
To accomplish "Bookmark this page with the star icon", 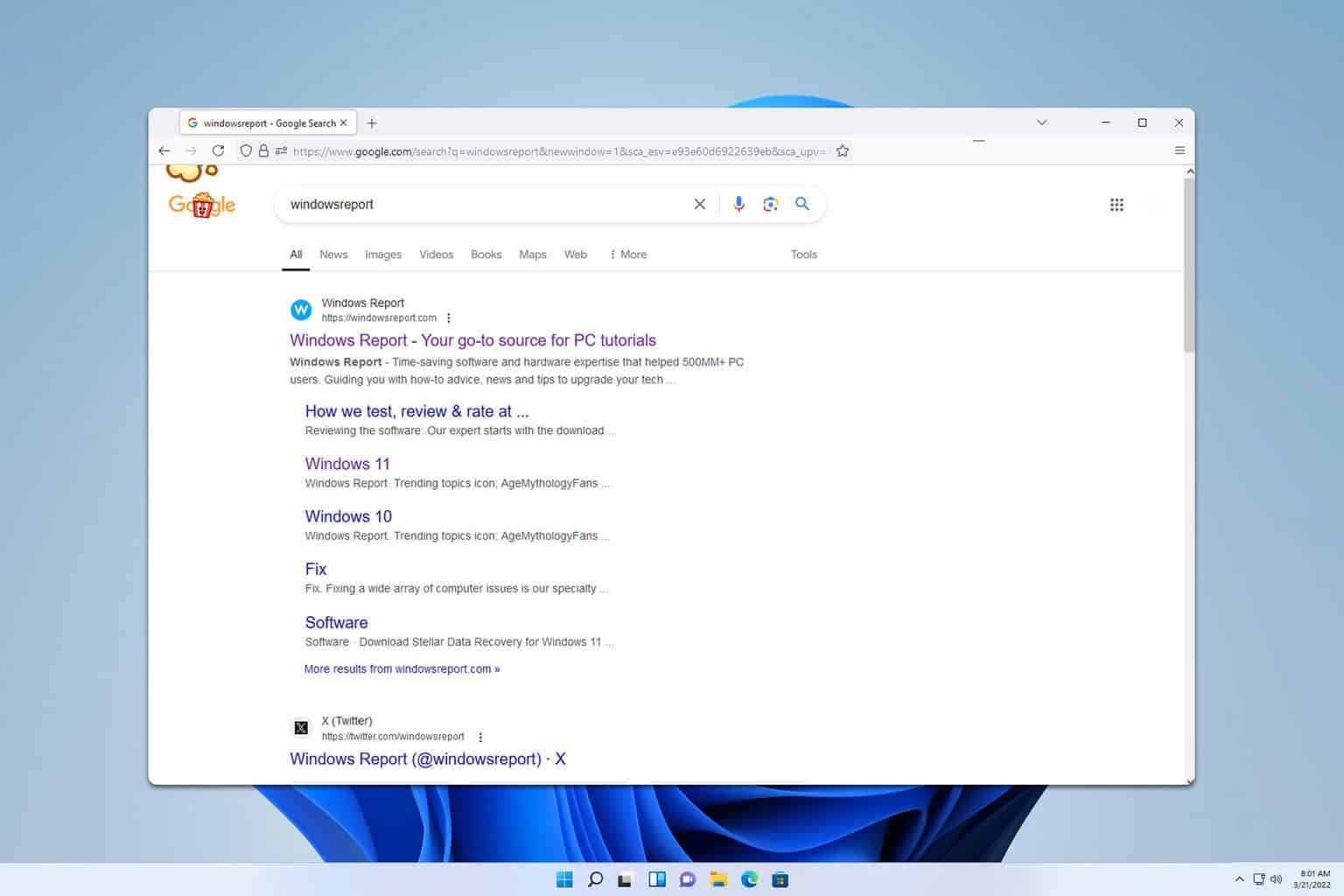I will click(843, 150).
